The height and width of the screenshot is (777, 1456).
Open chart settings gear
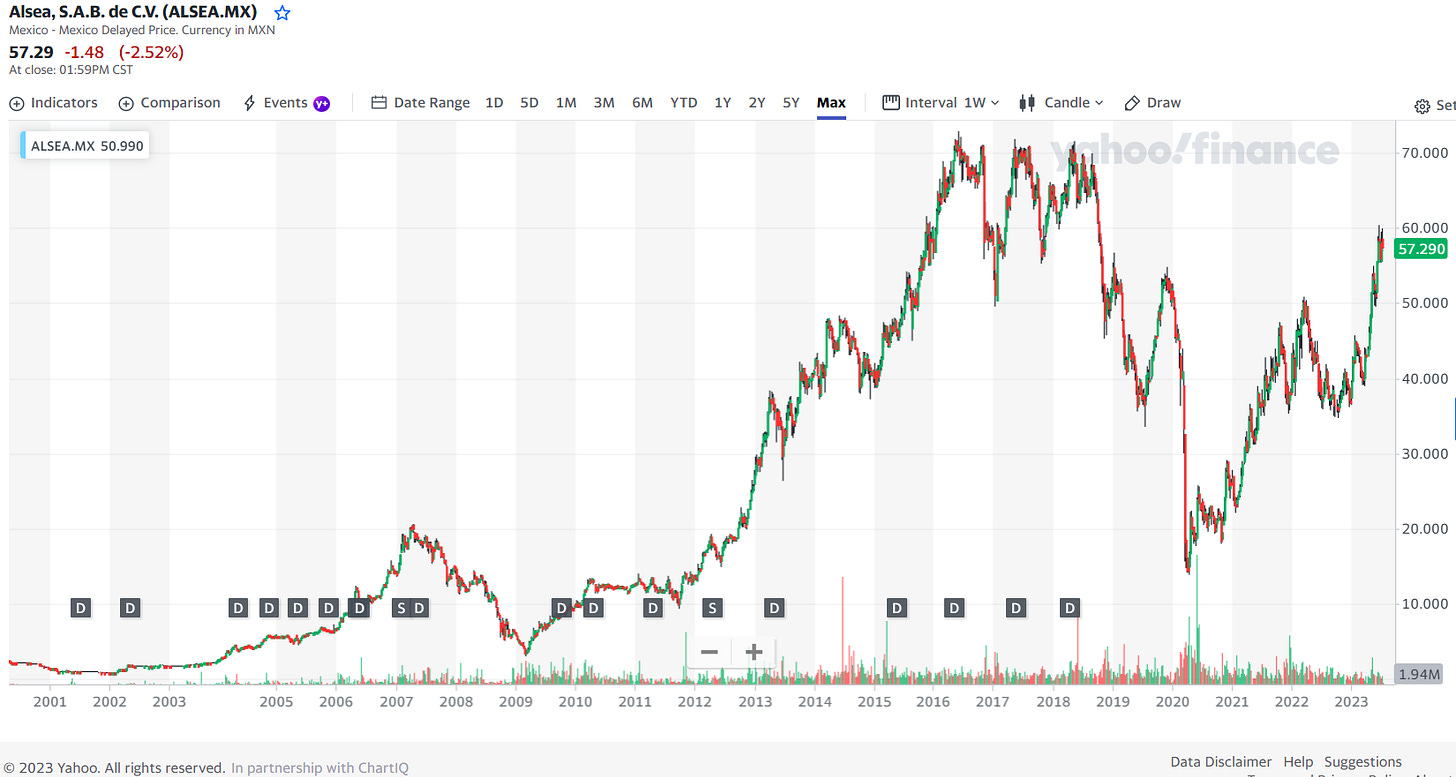pos(1422,106)
